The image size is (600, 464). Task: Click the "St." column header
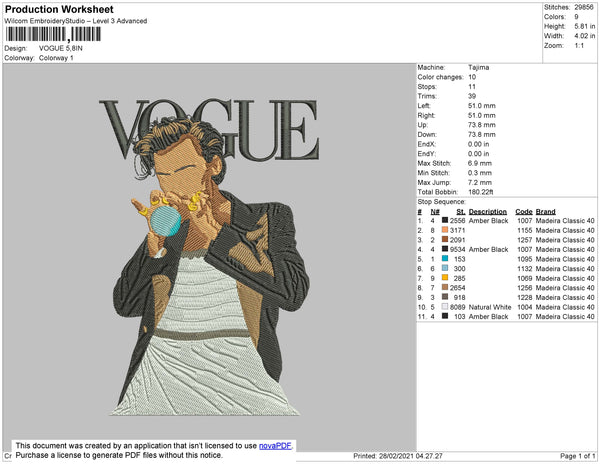[x=461, y=212]
